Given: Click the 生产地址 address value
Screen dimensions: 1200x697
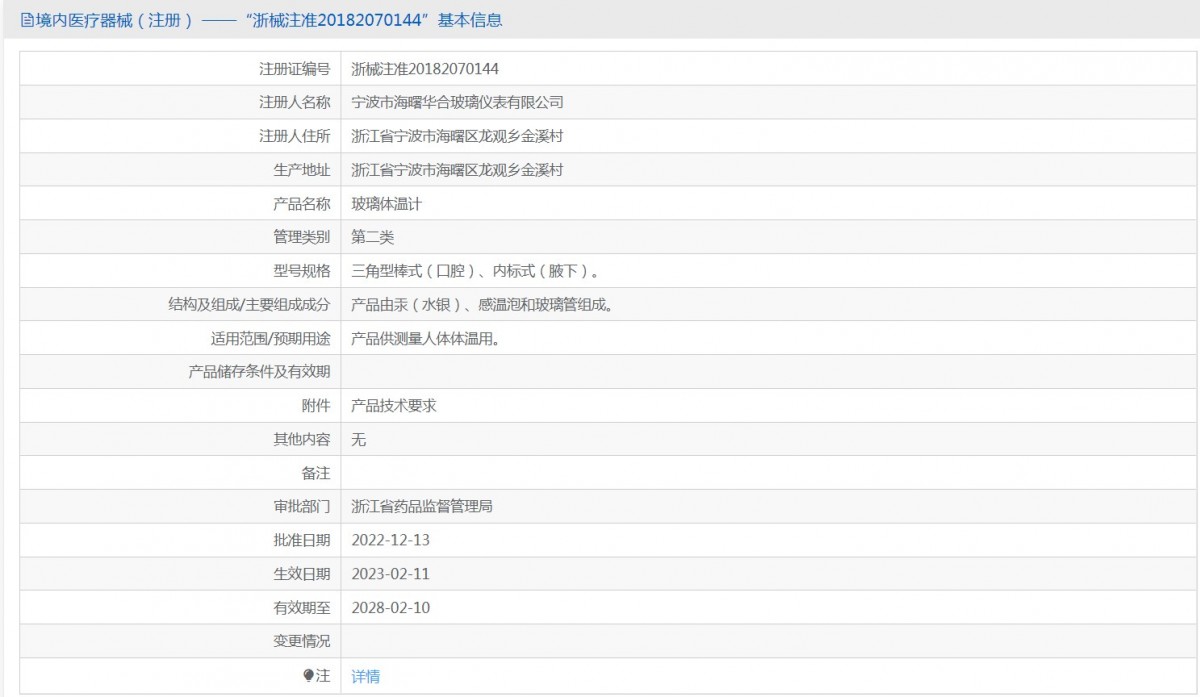Looking at the screenshot, I should (458, 170).
